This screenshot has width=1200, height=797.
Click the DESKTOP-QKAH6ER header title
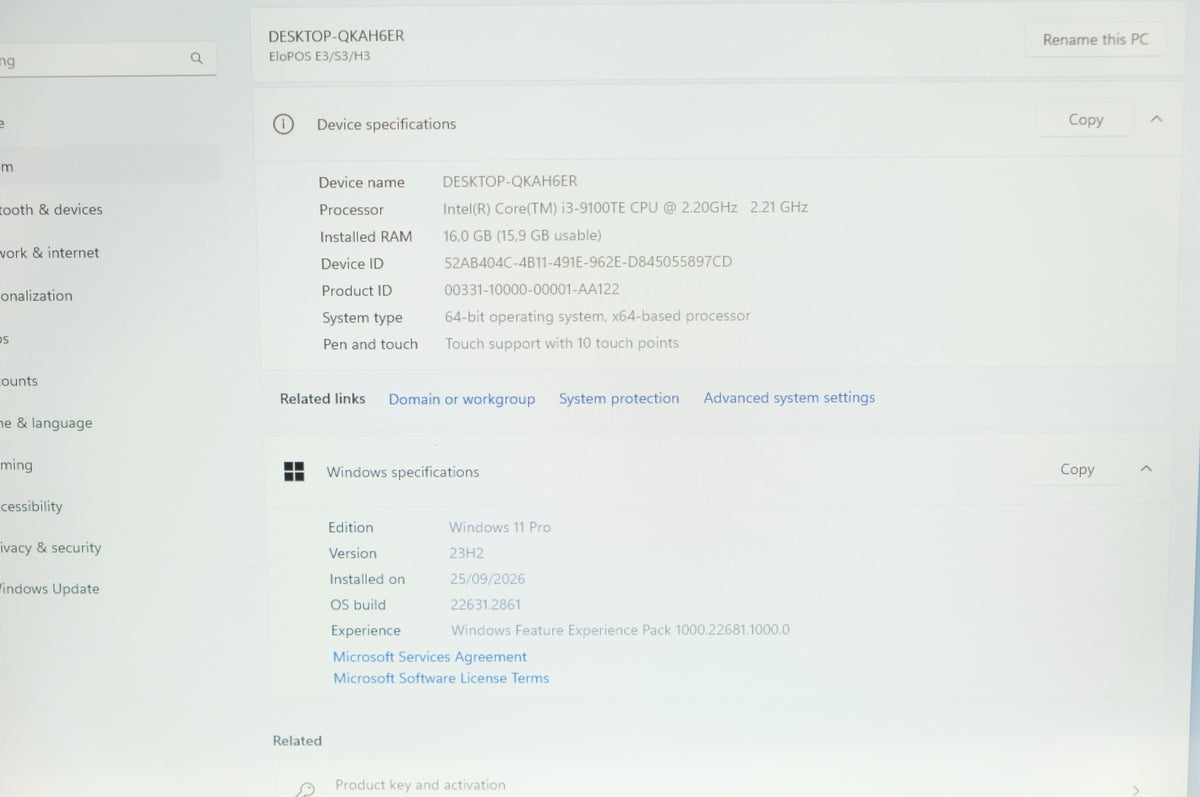[x=336, y=36]
